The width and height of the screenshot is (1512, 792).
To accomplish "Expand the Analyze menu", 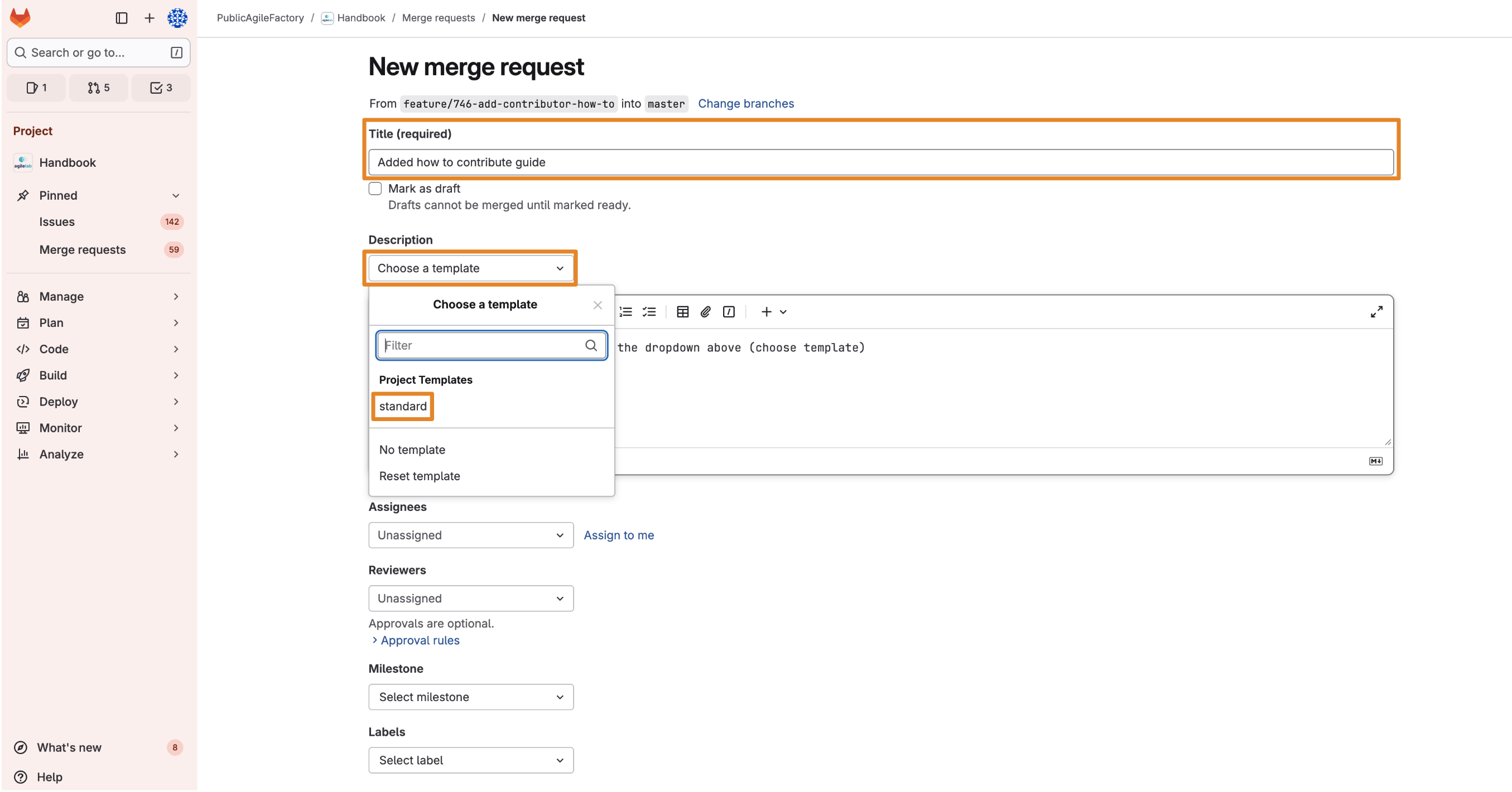I will [x=99, y=455].
